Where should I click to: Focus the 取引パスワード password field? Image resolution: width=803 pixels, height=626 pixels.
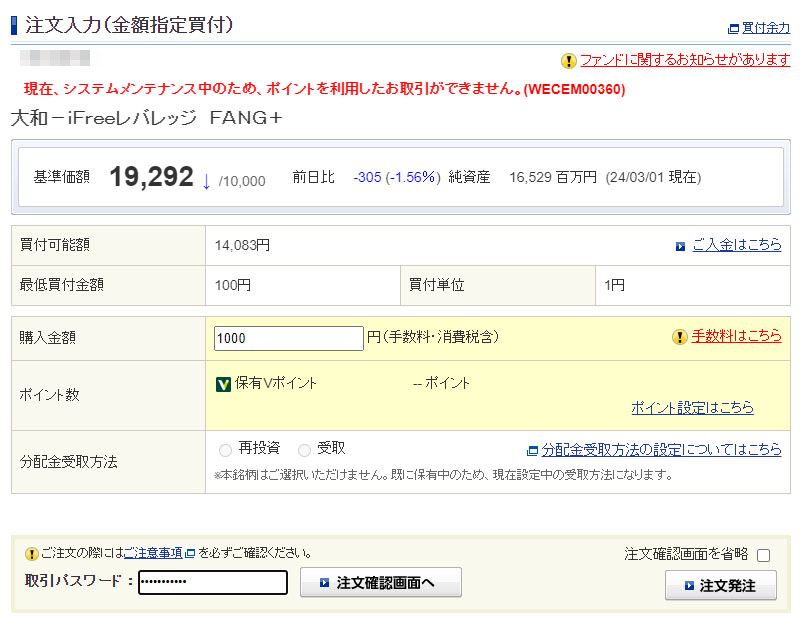pyautogui.click(x=212, y=582)
